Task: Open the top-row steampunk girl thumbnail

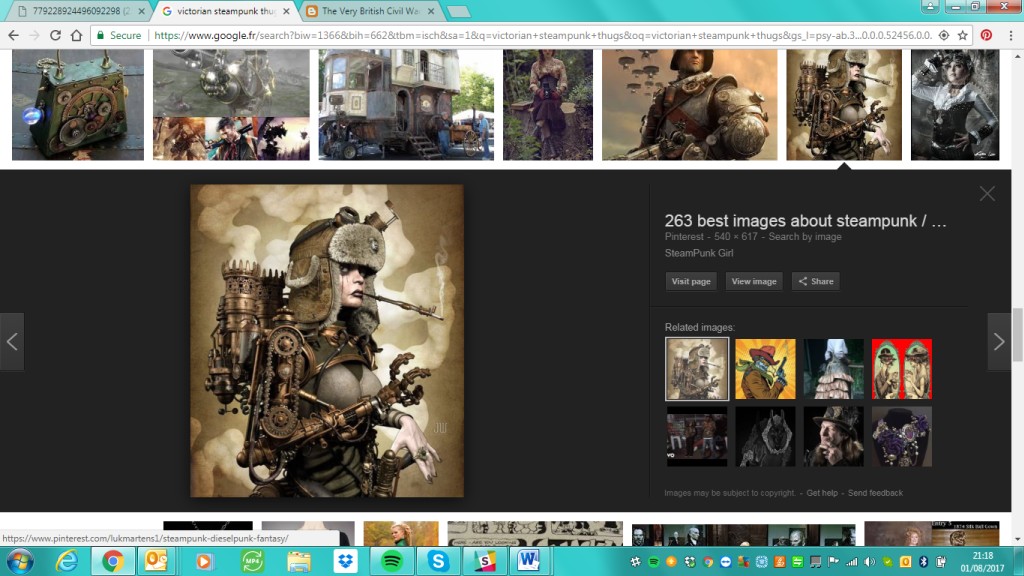Action: pyautogui.click(x=844, y=104)
